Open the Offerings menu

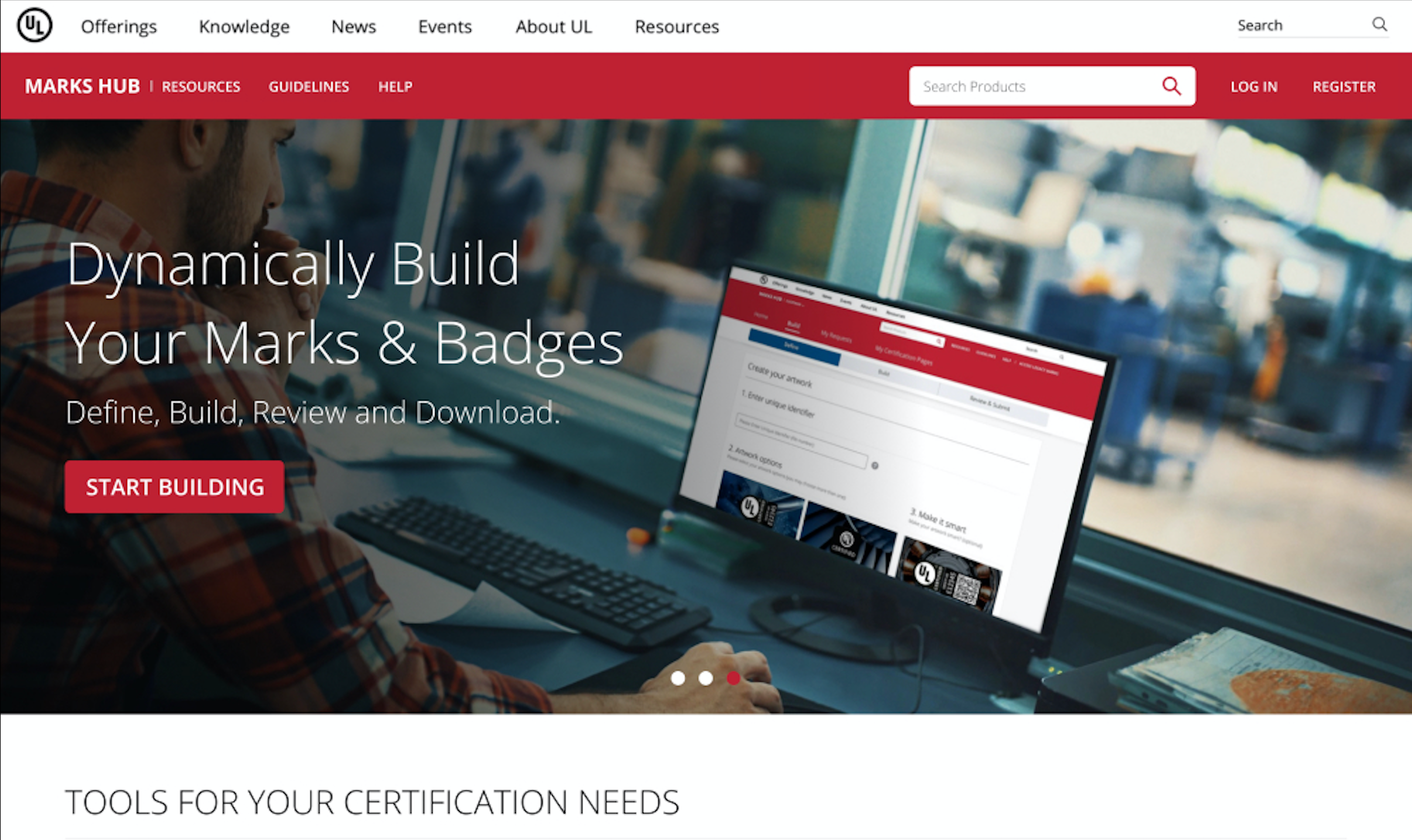tap(119, 26)
